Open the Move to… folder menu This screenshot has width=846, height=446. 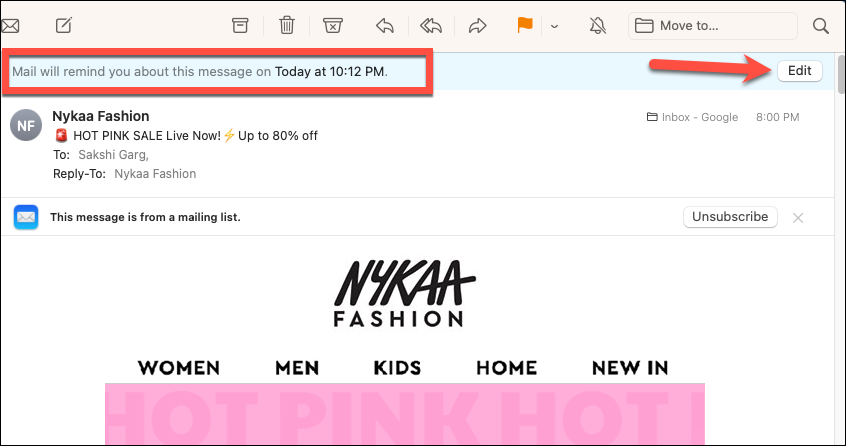(713, 25)
